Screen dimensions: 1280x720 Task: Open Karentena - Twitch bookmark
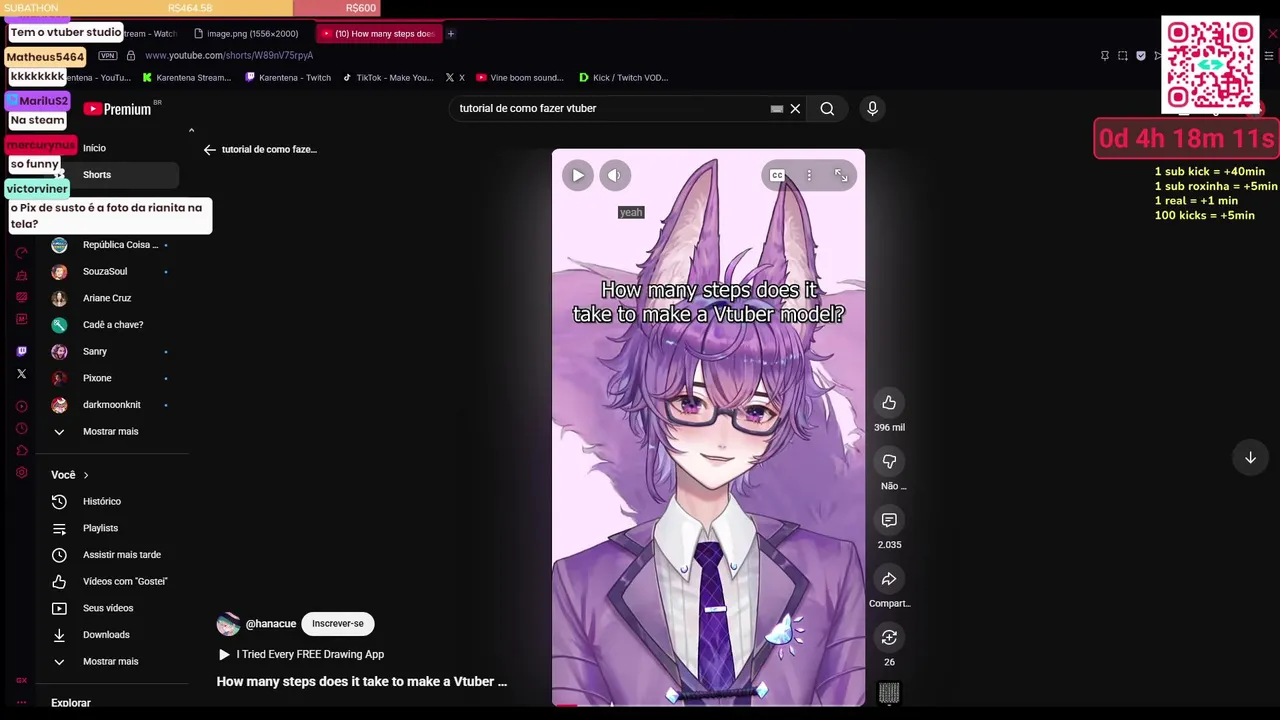[x=288, y=77]
